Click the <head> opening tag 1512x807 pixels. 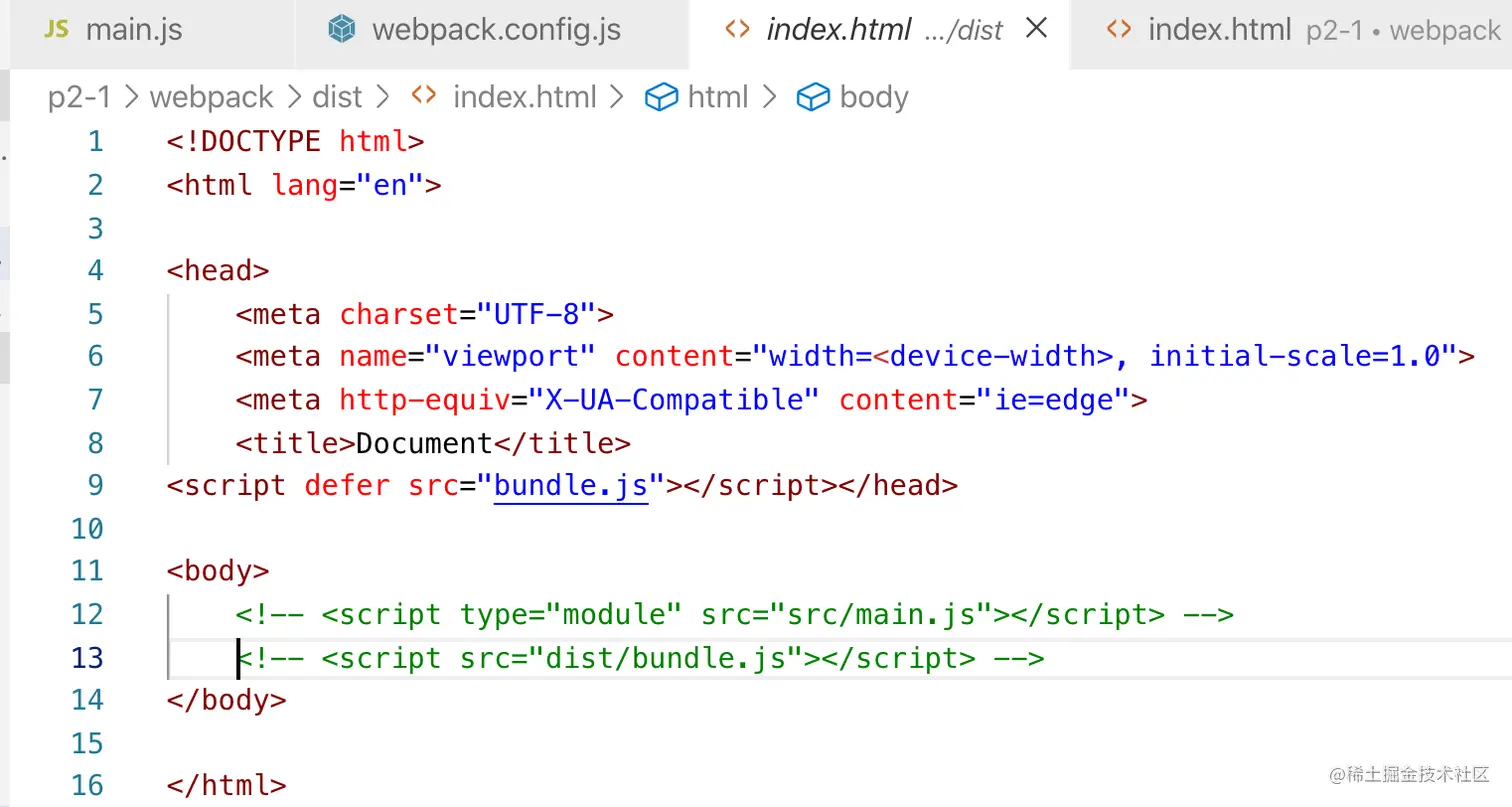[x=218, y=270]
